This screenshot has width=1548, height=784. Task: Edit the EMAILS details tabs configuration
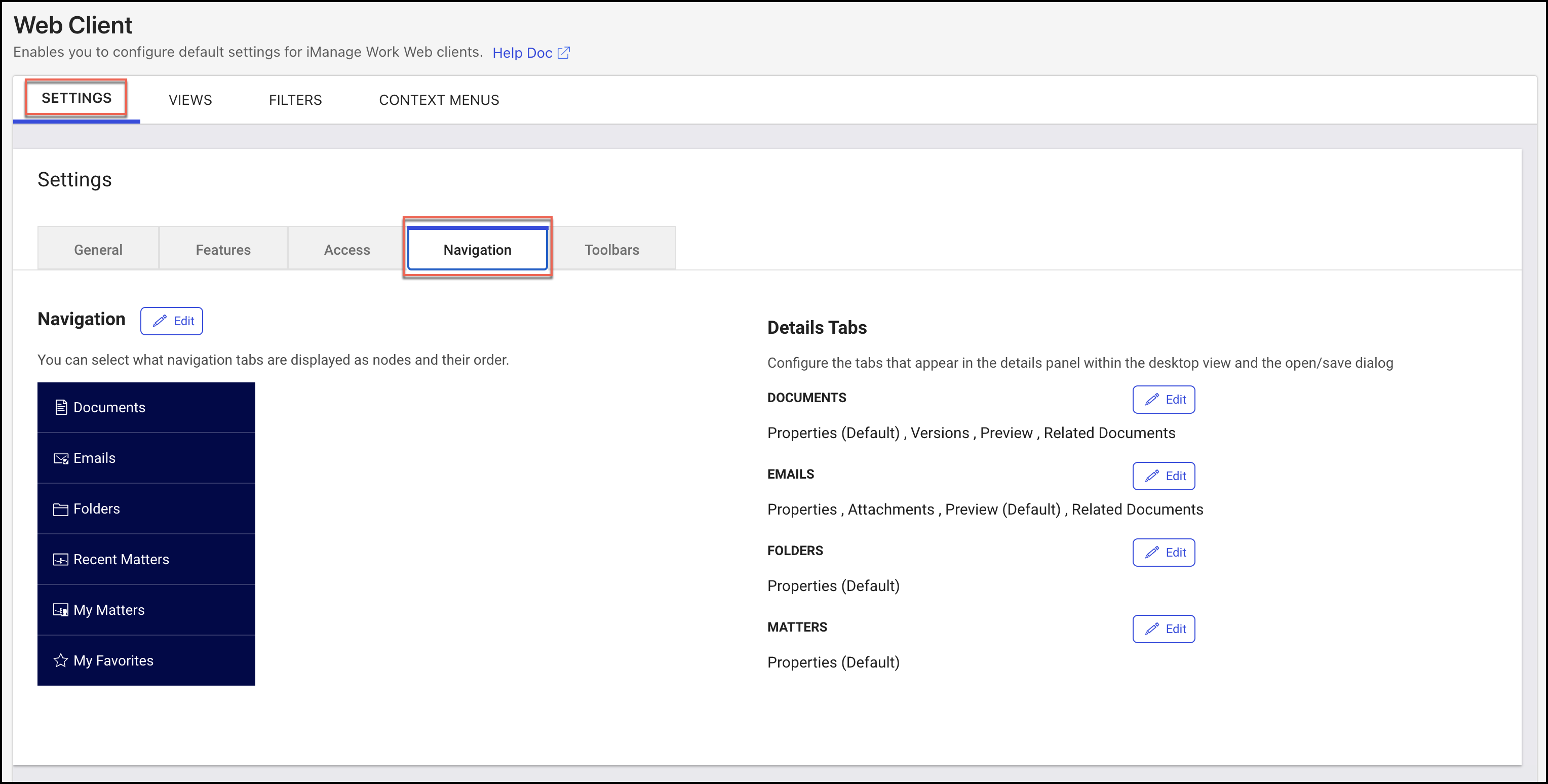pyautogui.click(x=1164, y=476)
